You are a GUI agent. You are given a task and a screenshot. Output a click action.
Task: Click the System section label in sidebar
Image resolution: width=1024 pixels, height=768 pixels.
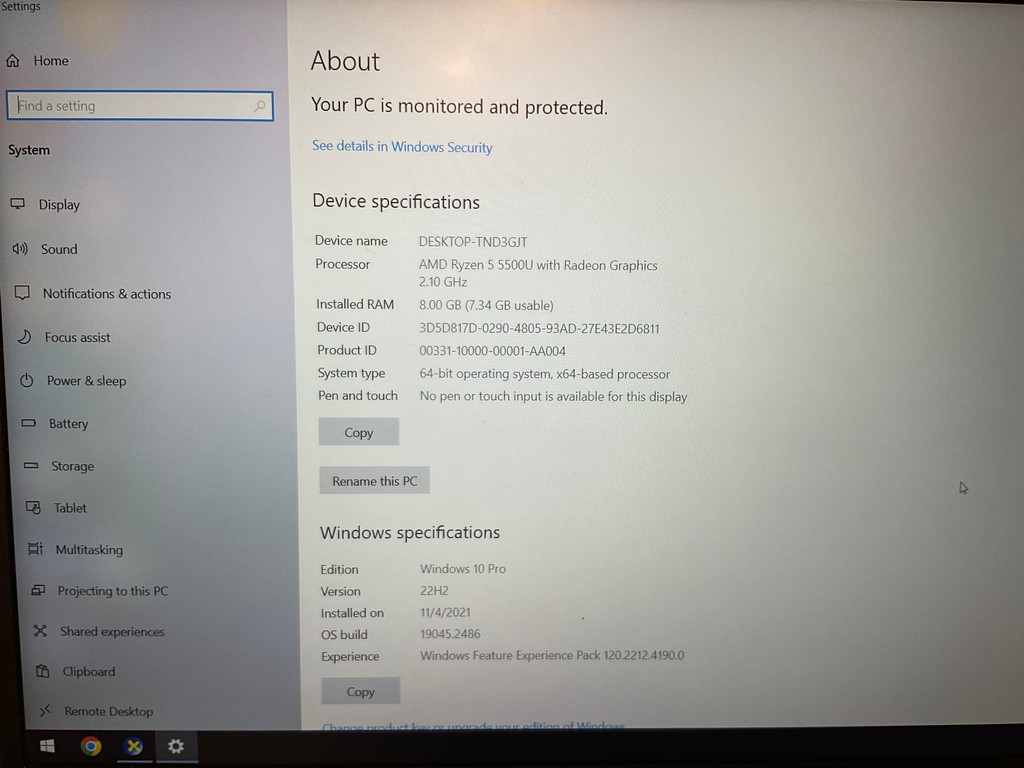[29, 150]
